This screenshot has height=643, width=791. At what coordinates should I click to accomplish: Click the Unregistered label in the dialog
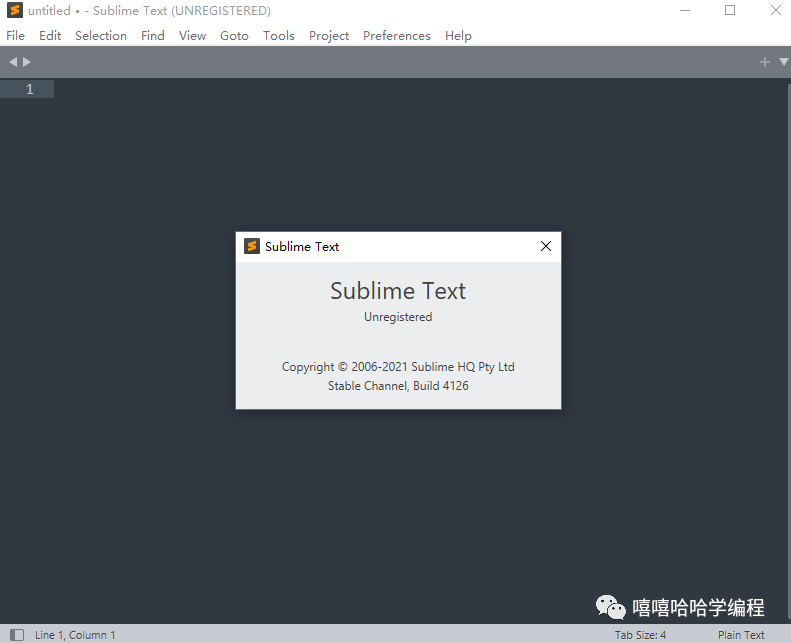pyautogui.click(x=398, y=317)
